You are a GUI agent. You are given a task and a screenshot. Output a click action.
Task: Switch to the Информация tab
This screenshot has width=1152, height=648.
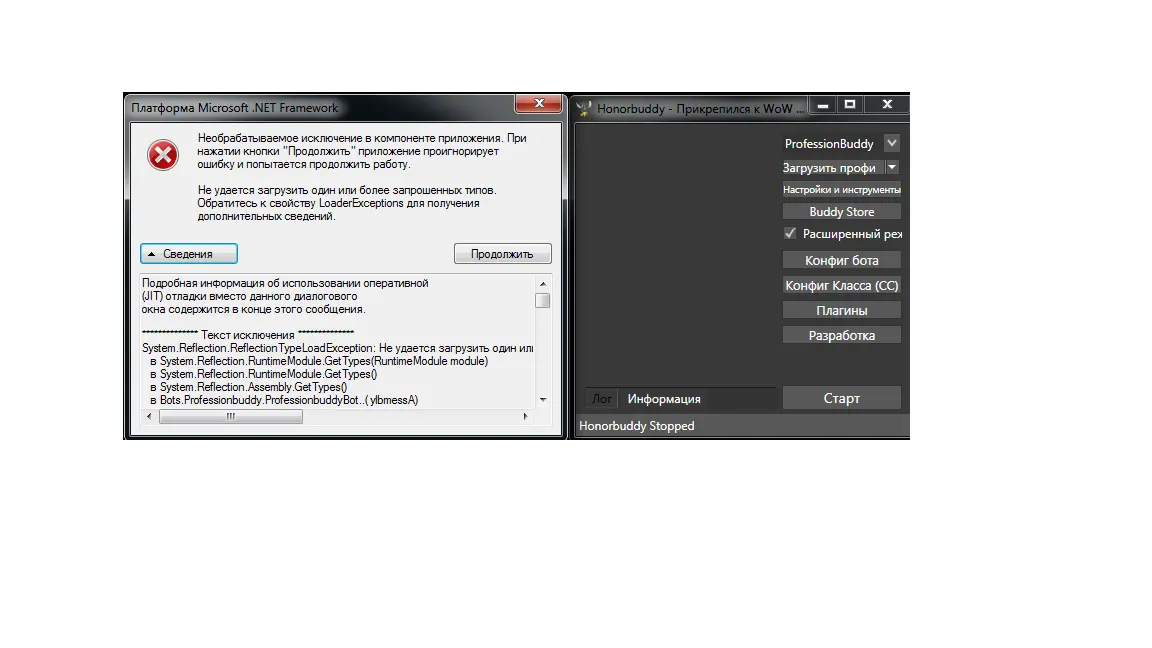664,399
